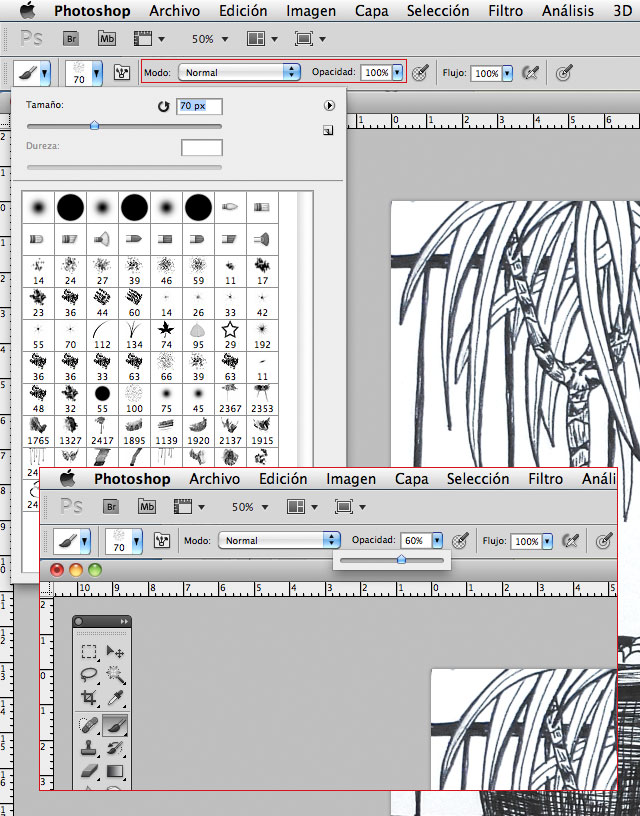Viewport: 640px width, 816px height.
Task: Toggle the brush panel icon in main window
Action: click(x=122, y=73)
